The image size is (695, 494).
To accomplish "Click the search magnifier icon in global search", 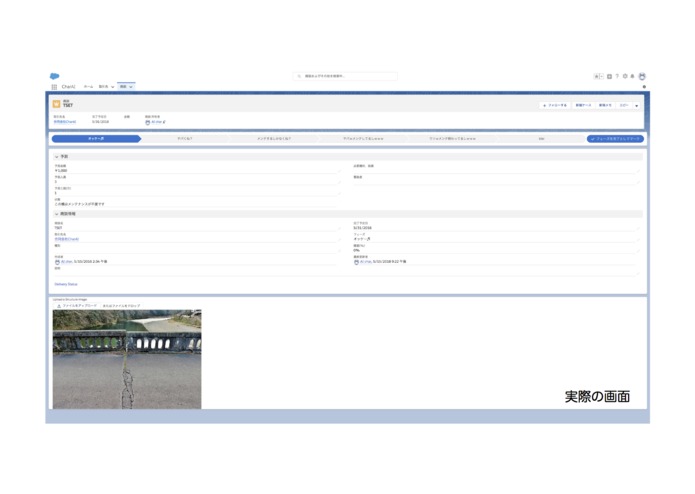I will 299,76.
